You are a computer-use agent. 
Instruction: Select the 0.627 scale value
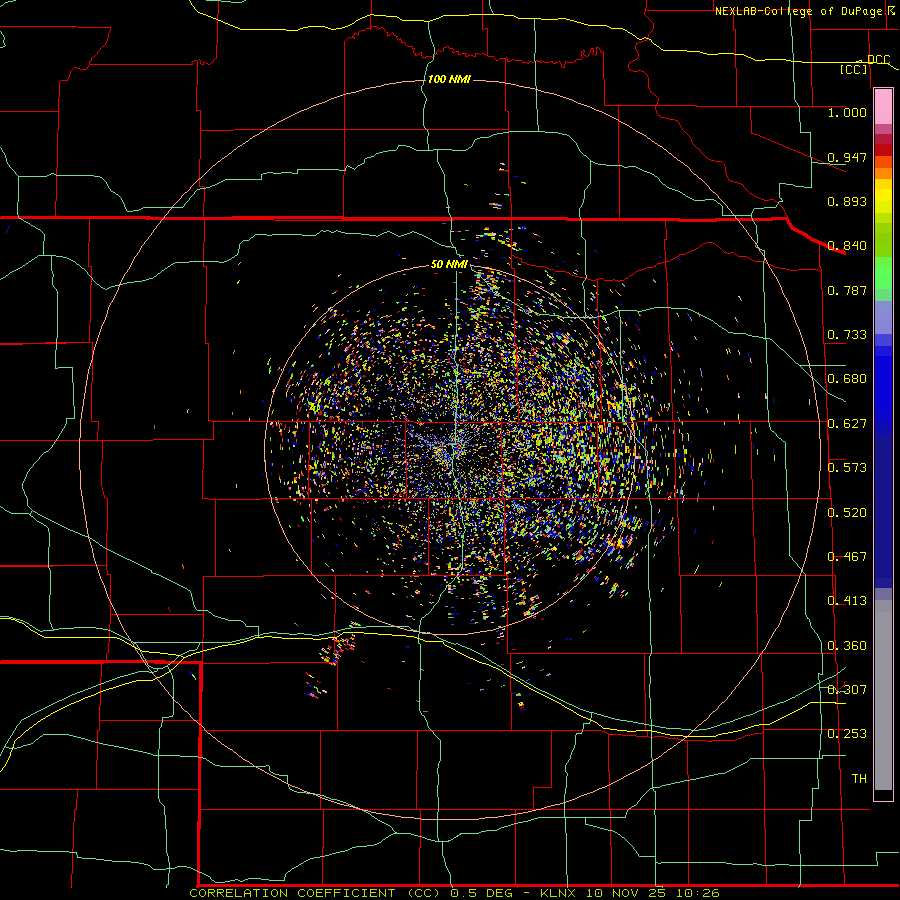click(847, 424)
